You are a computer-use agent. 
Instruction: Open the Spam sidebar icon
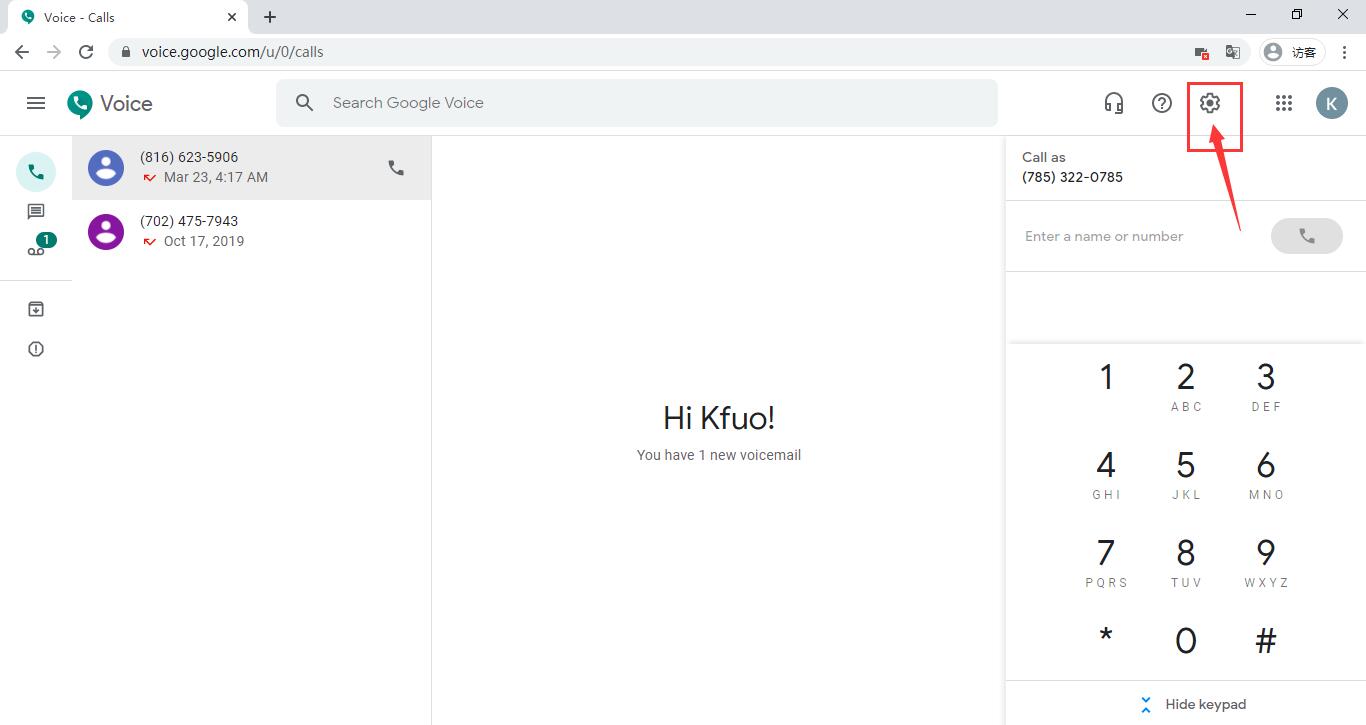pos(36,349)
